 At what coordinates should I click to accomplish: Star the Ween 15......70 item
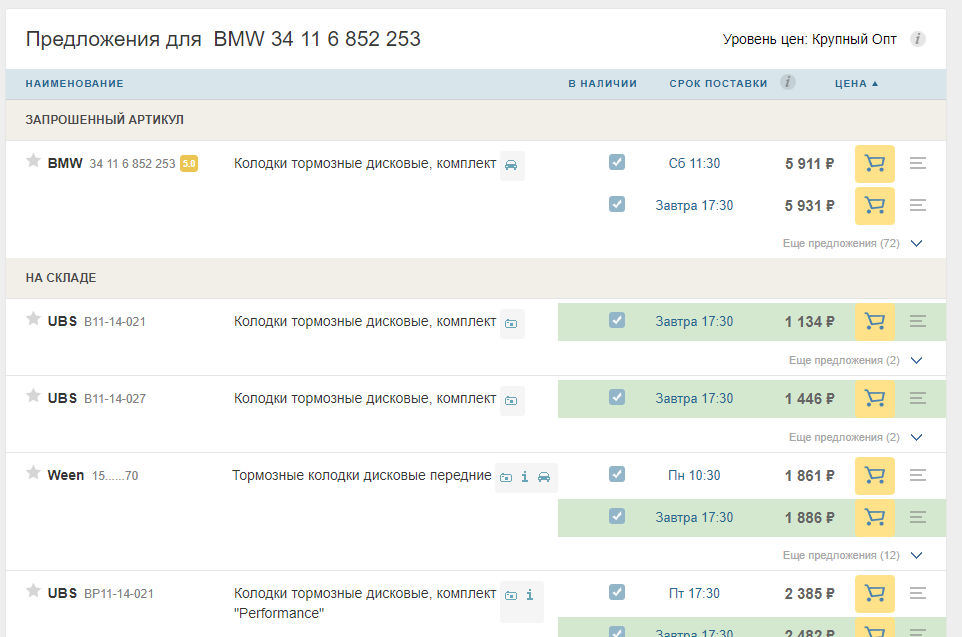tap(33, 473)
